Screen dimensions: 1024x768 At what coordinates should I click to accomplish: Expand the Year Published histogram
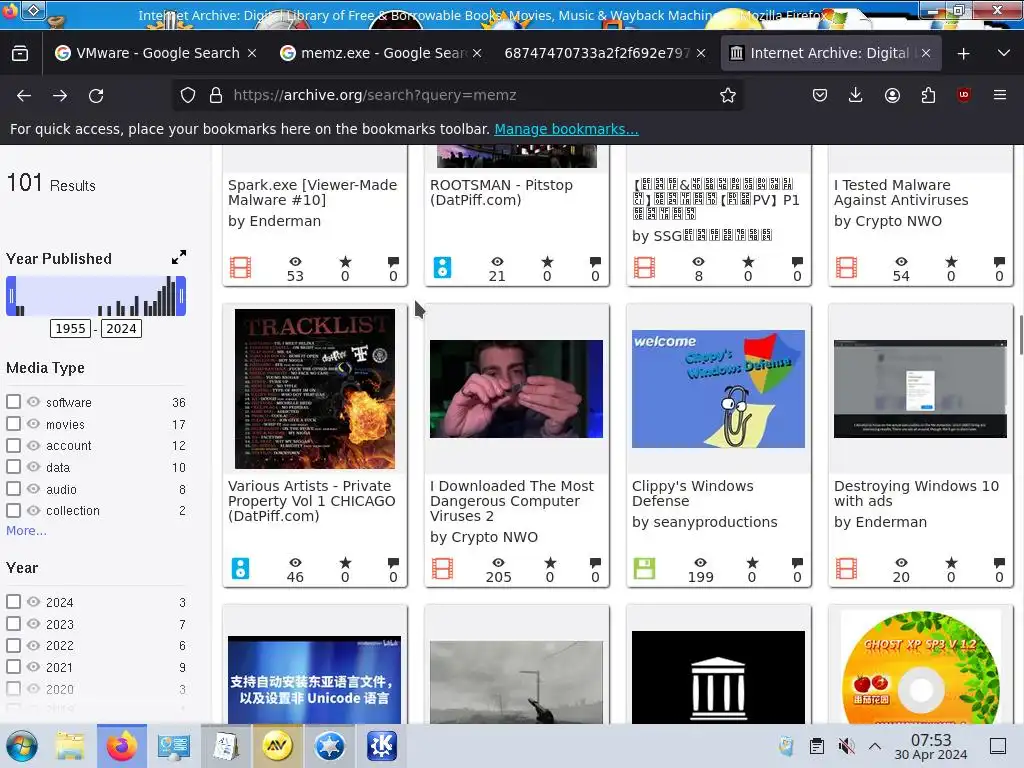(178, 257)
